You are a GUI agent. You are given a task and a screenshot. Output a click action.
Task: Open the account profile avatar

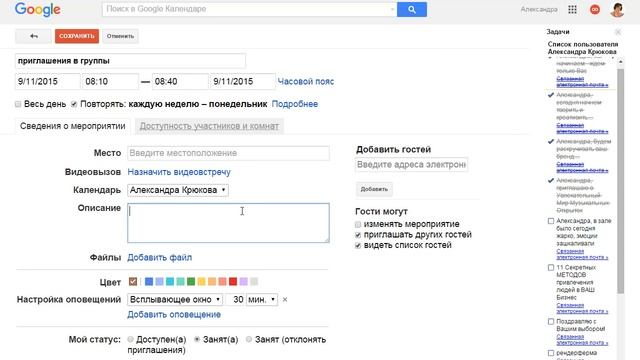coord(617,9)
